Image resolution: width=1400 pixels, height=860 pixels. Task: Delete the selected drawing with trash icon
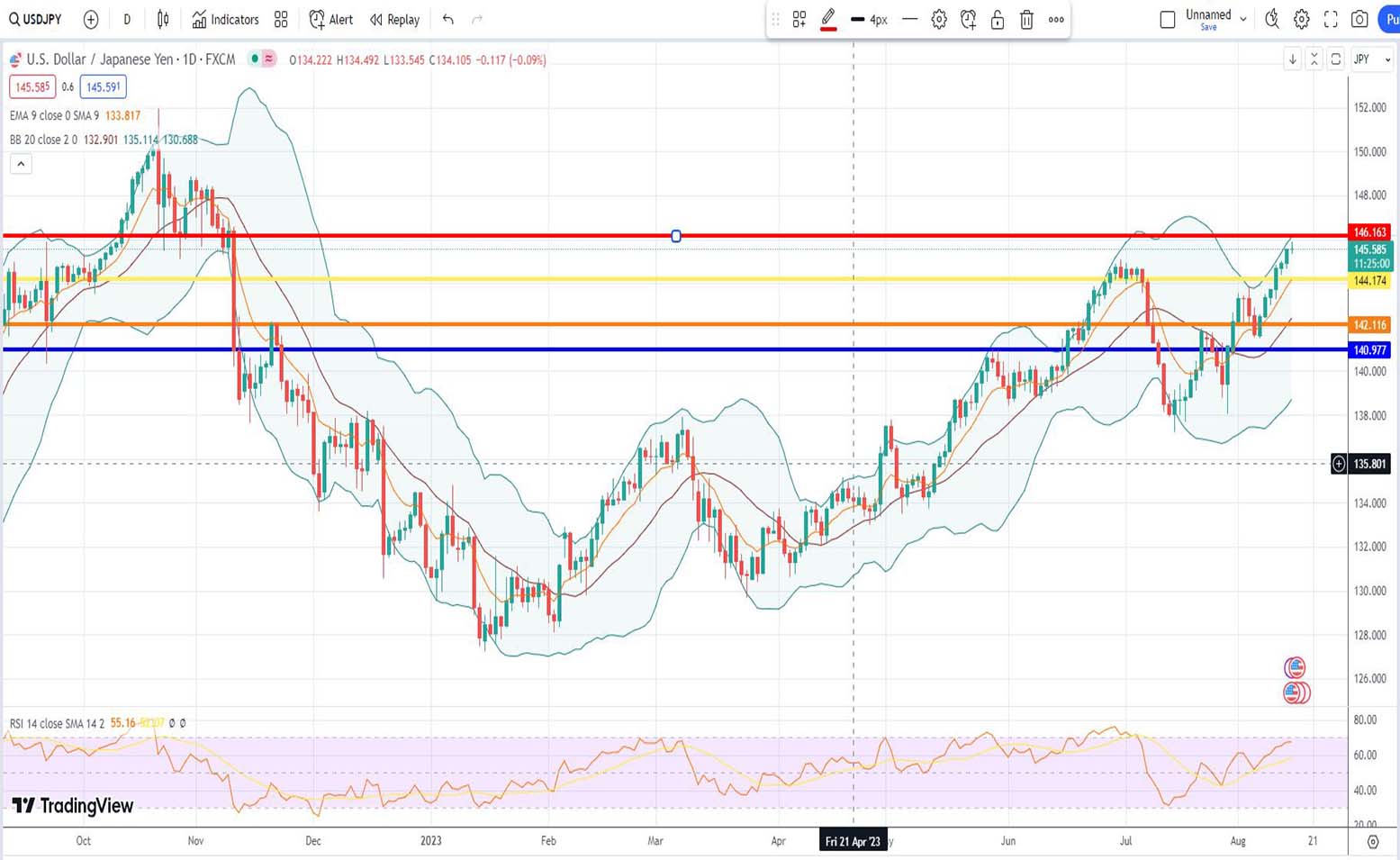coord(1026,20)
